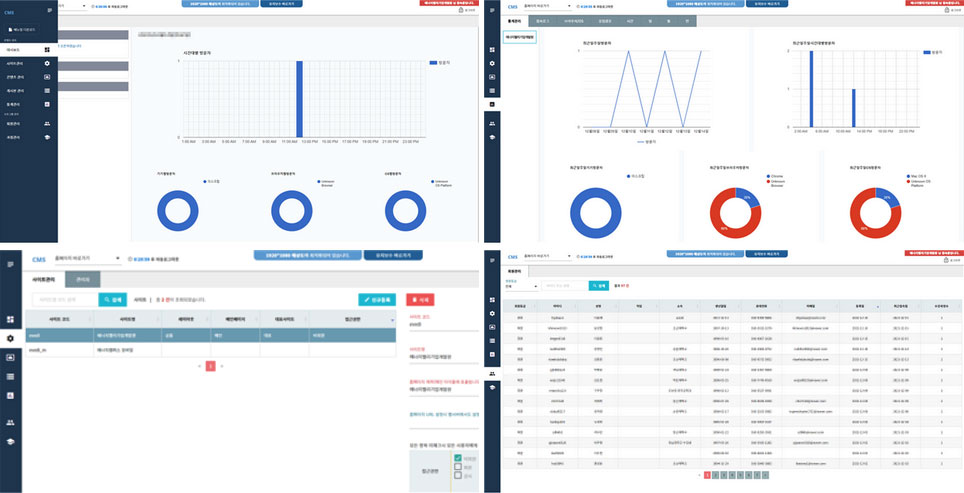Open the member type dropdown in member list screen
This screenshot has height=493, width=964.
coord(521,286)
